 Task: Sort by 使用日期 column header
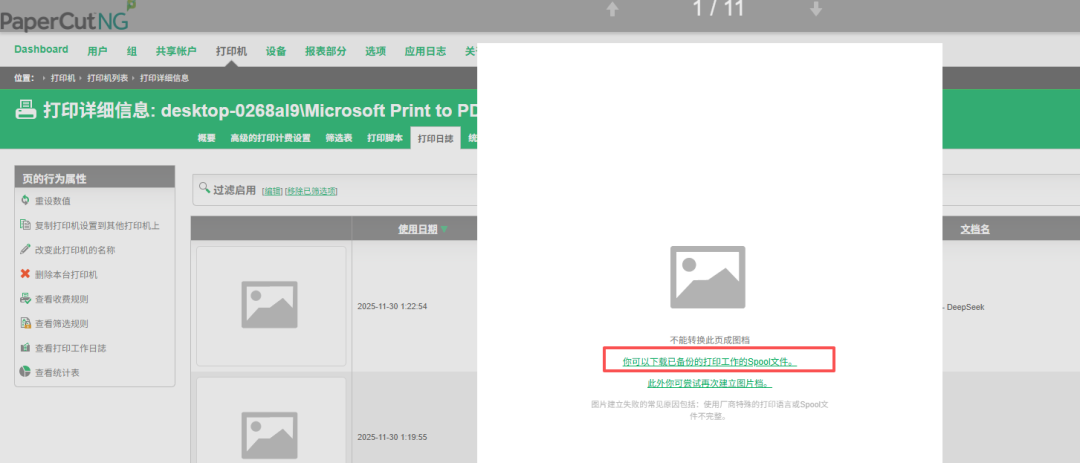pos(418,229)
